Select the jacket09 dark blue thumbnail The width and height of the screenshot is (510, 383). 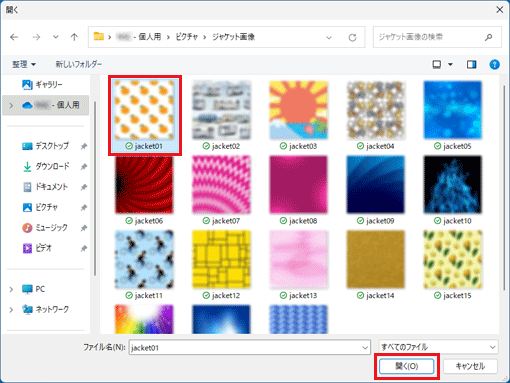tap(376, 185)
